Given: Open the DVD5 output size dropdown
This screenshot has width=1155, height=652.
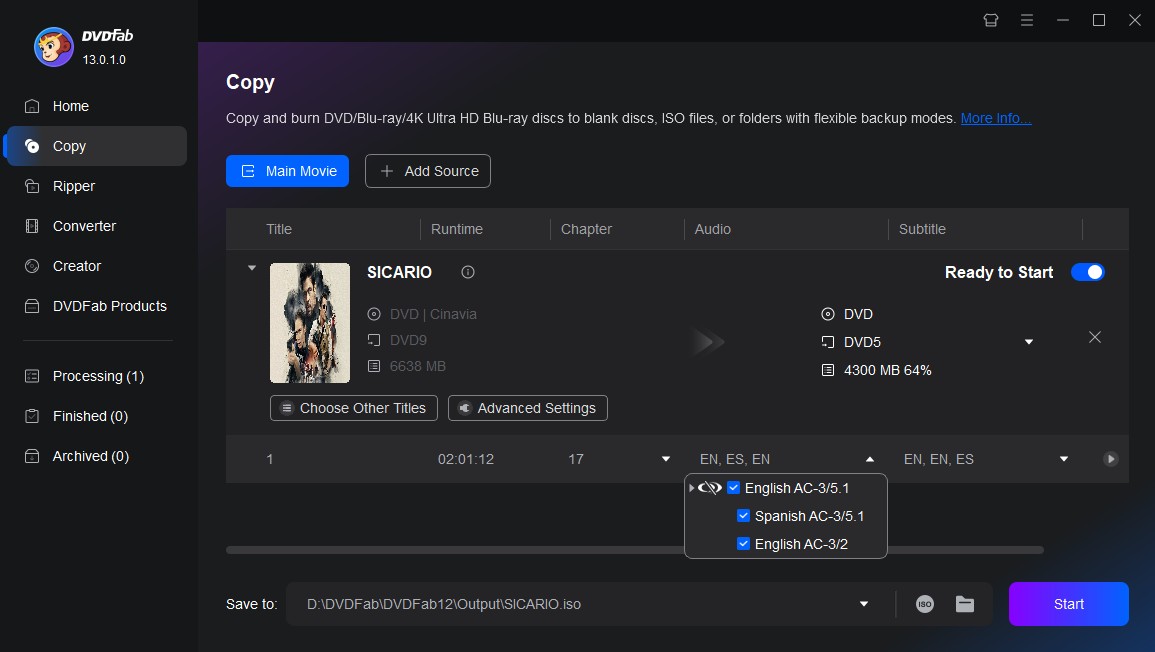Looking at the screenshot, I should pyautogui.click(x=1028, y=341).
